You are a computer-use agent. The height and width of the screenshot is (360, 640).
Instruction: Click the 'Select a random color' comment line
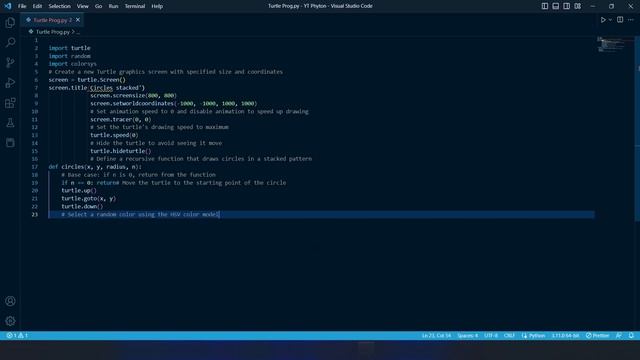click(140, 214)
